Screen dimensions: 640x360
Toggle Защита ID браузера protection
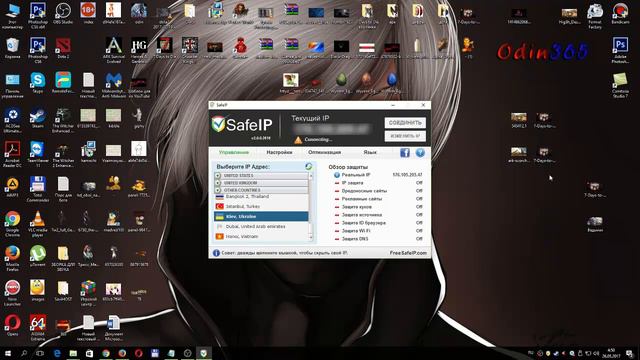coord(378,223)
